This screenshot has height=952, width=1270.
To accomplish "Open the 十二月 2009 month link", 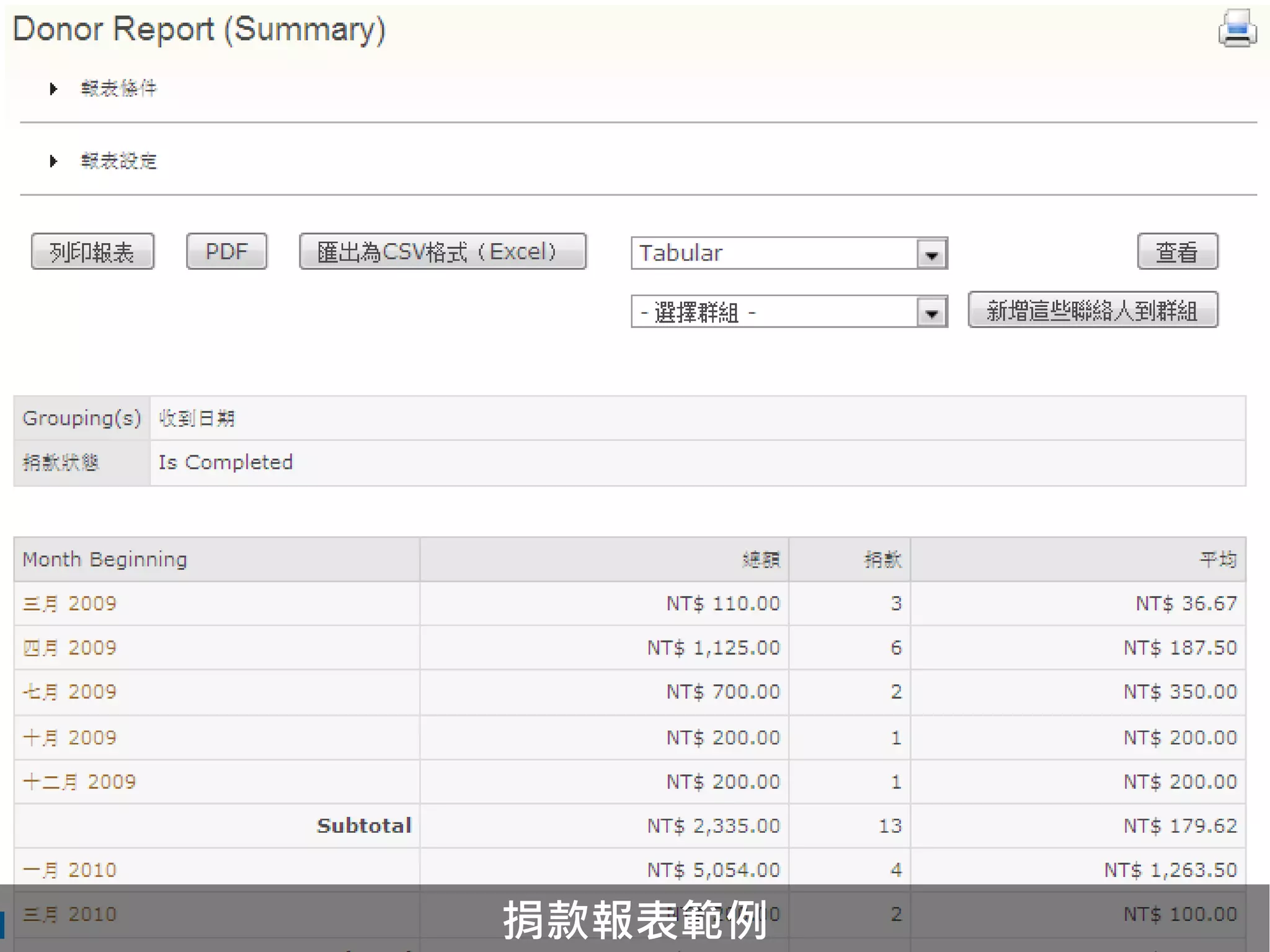I will [x=79, y=782].
